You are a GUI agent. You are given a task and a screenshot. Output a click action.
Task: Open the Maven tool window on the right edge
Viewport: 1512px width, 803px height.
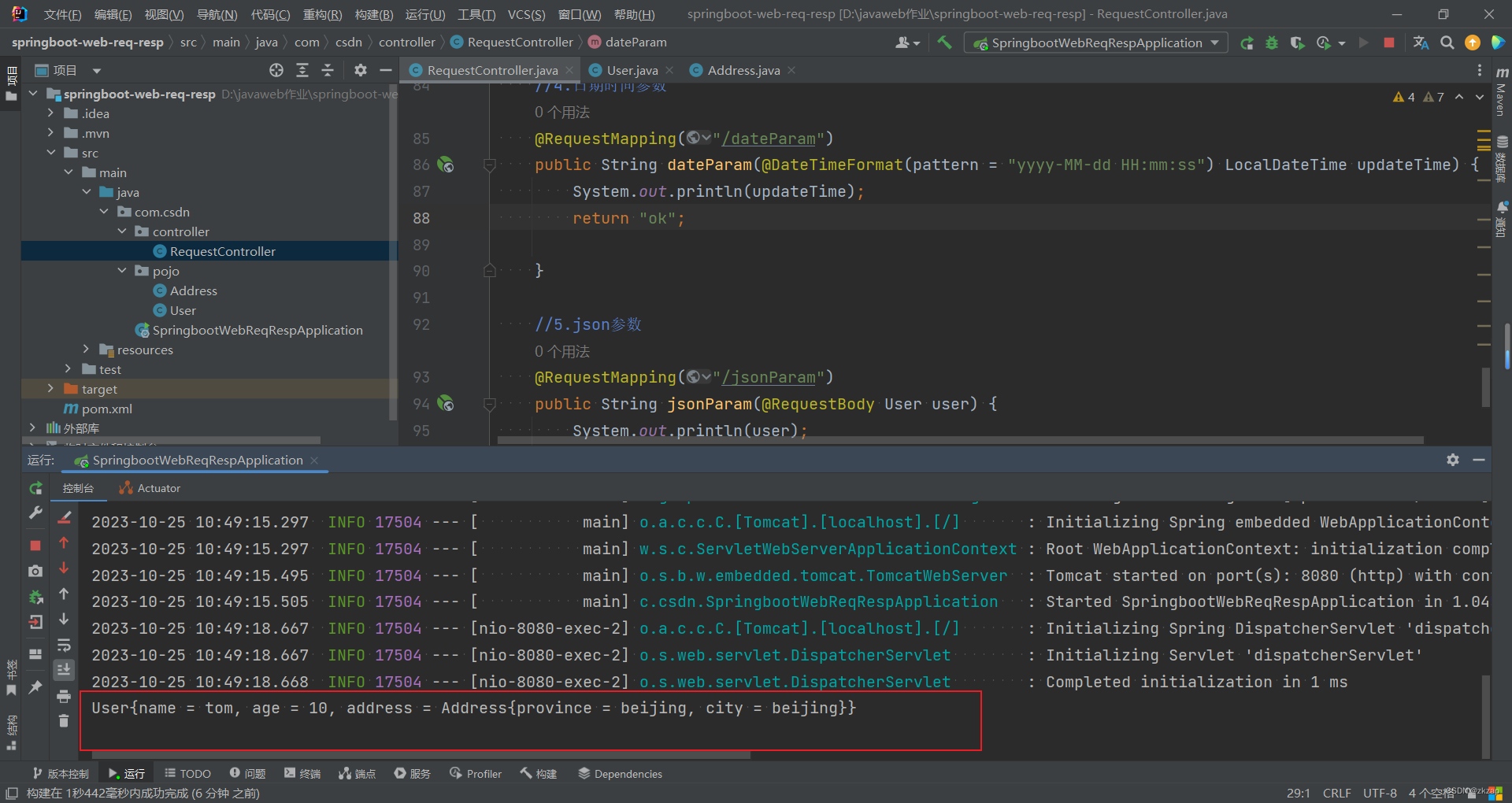(1502, 92)
